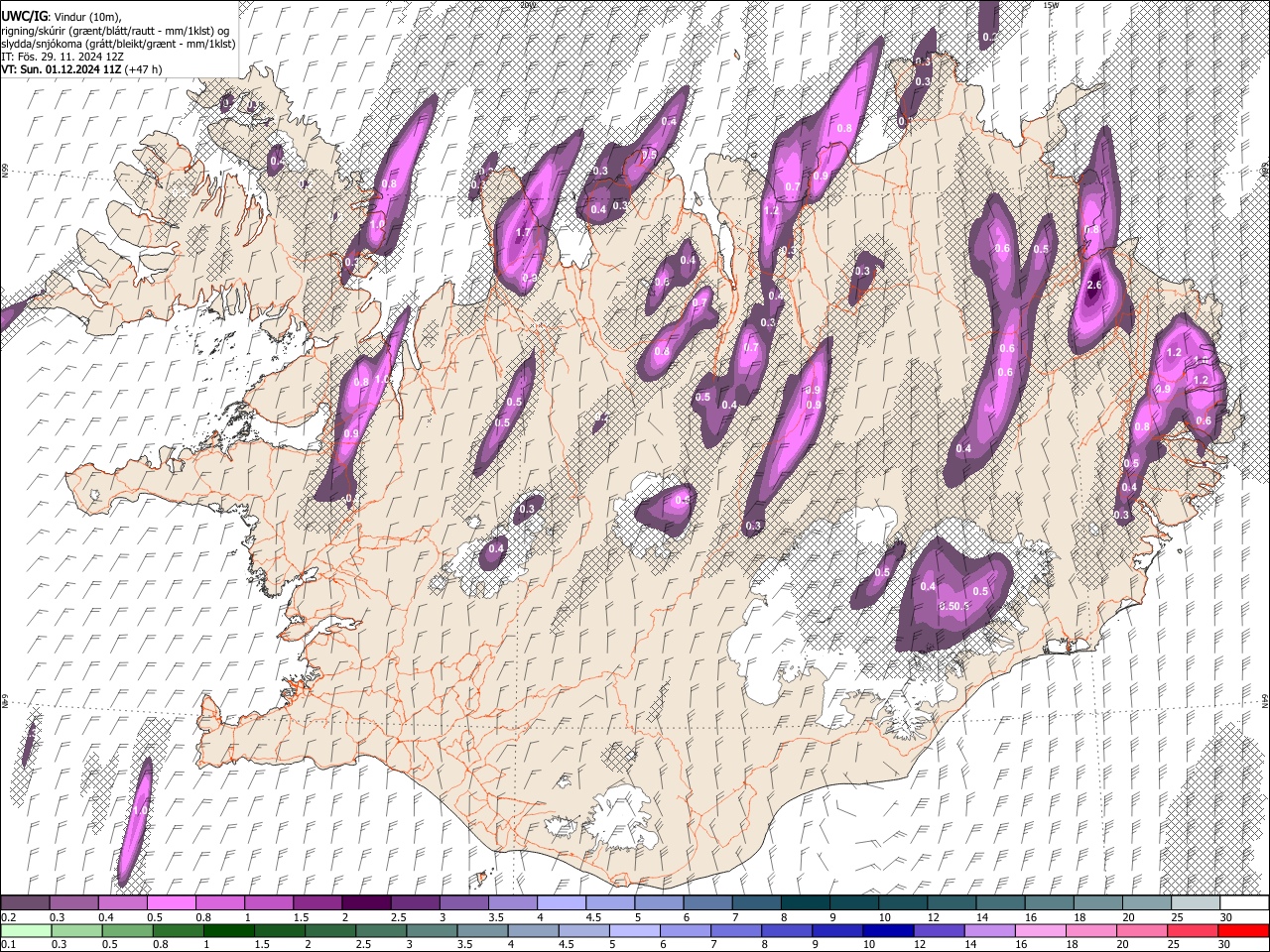Choose the snow scale swatch between 12 and 14
The height and width of the screenshot is (952, 1270).
(x=952, y=903)
